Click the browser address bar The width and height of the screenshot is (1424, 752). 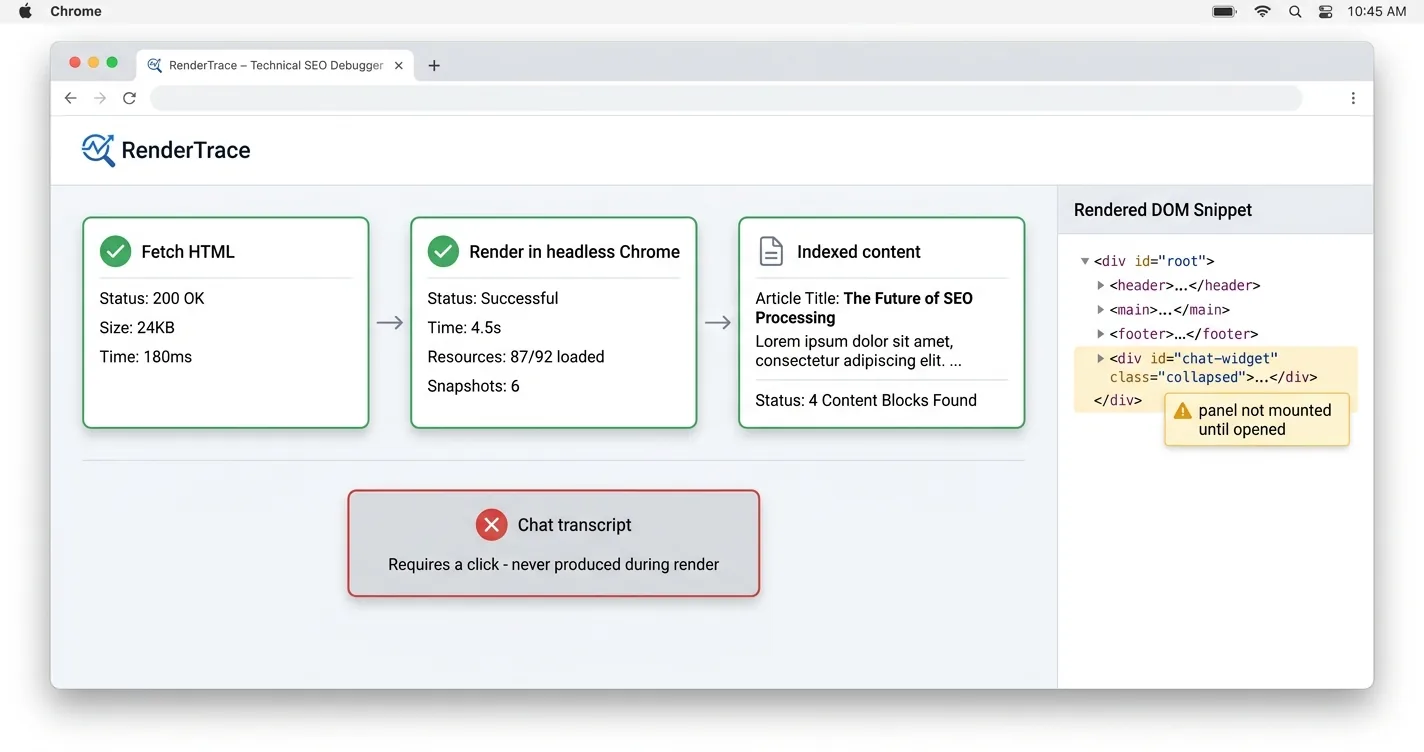[x=726, y=98]
